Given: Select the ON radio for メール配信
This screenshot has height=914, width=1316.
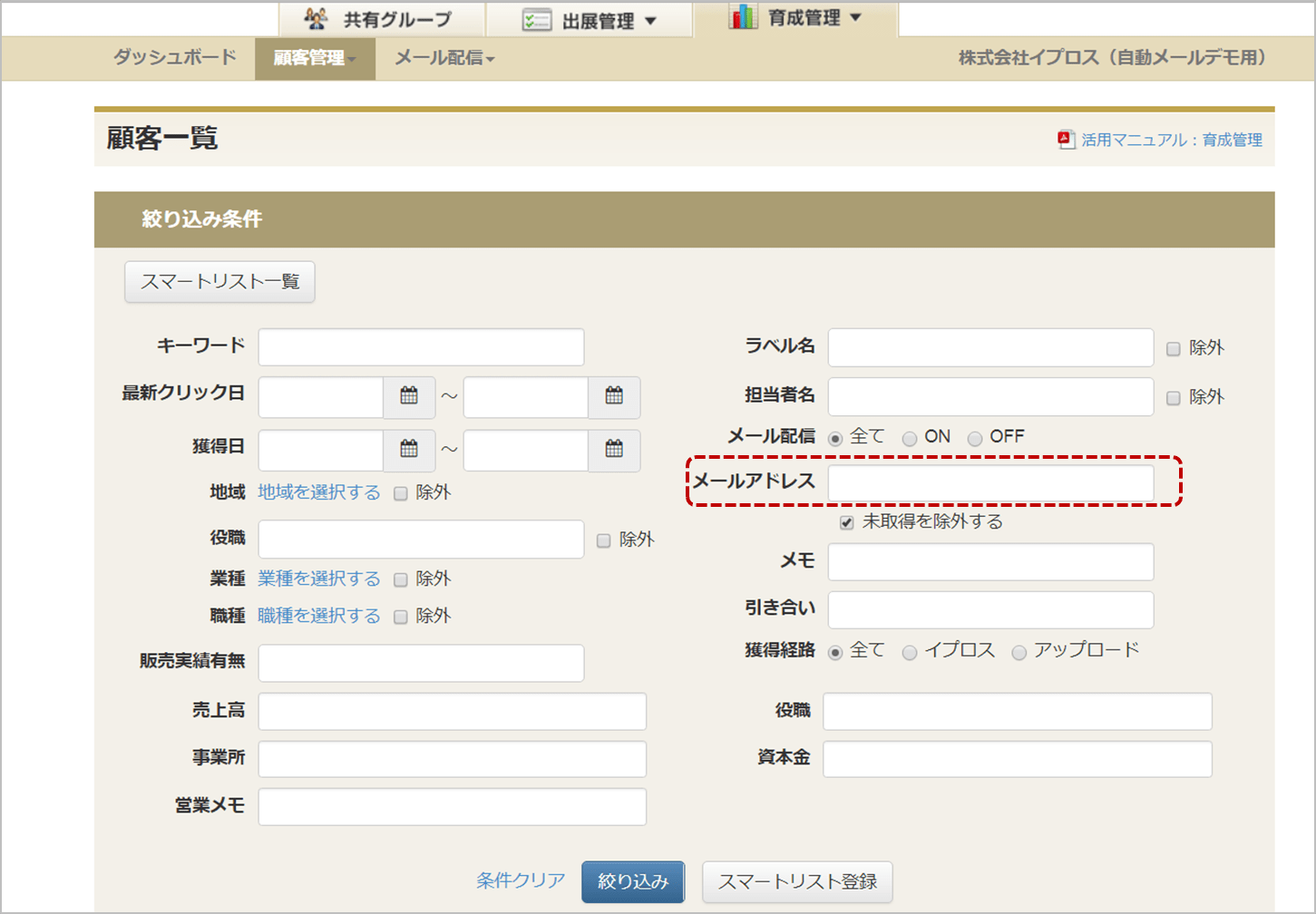Looking at the screenshot, I should click(x=910, y=437).
